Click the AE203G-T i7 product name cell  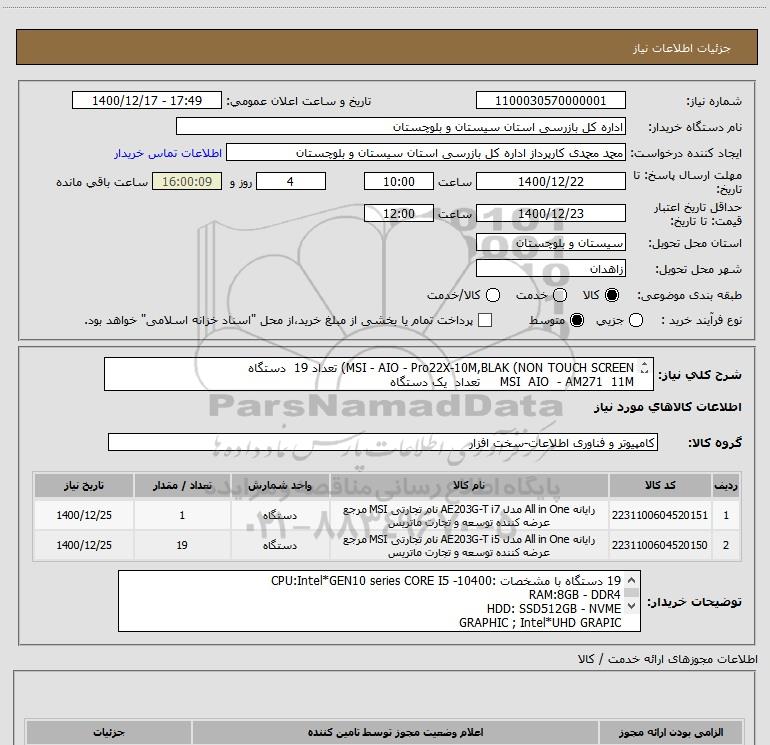point(469,515)
